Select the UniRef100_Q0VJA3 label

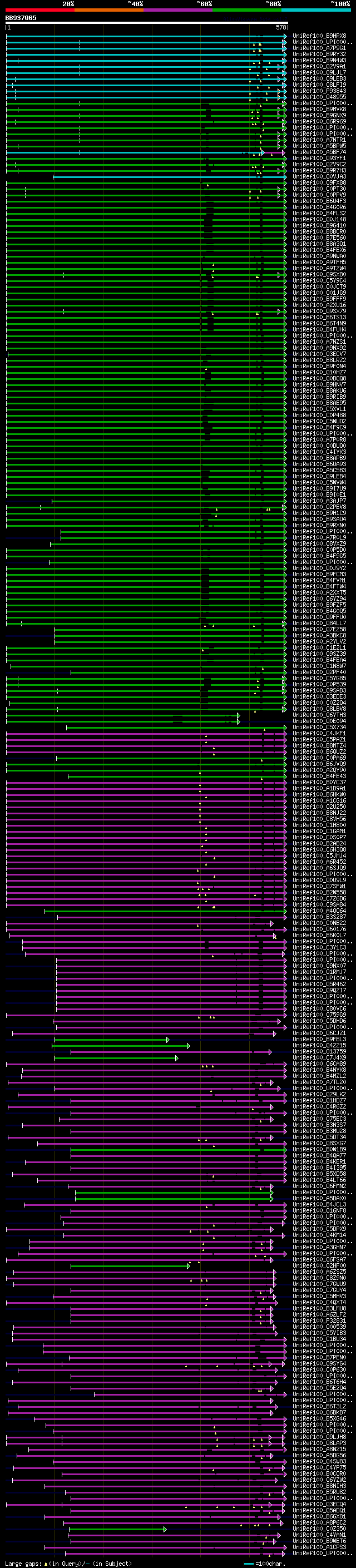(319, 176)
